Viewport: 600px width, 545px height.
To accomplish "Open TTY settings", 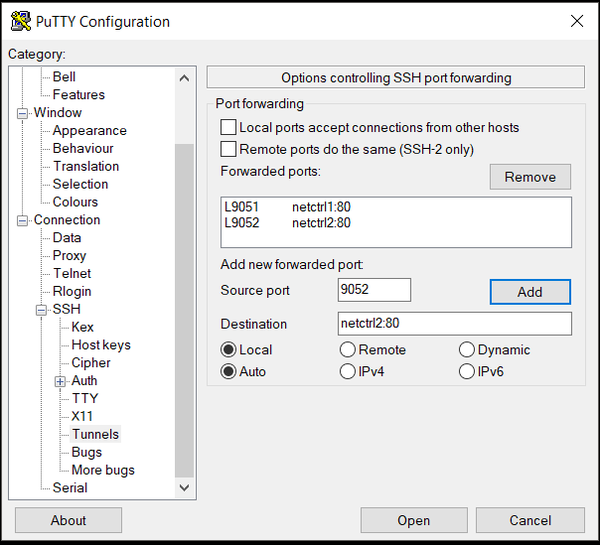I will (85, 398).
